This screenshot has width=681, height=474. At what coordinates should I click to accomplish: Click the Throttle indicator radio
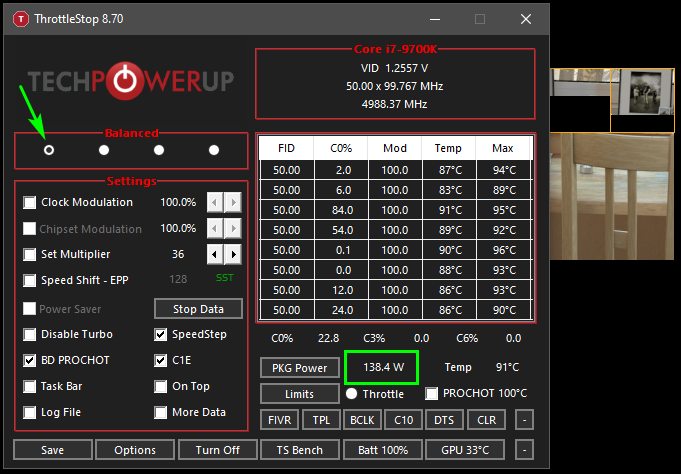pos(351,394)
